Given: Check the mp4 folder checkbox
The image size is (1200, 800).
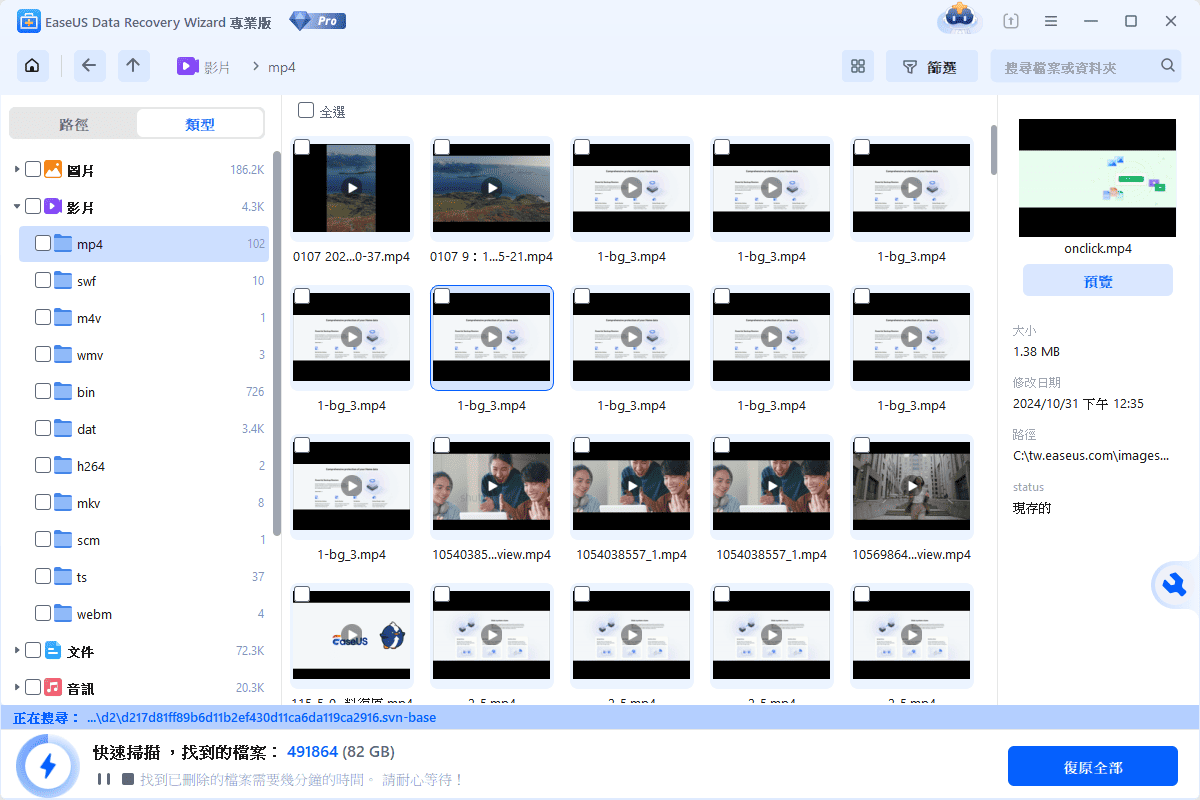Looking at the screenshot, I should (x=43, y=243).
